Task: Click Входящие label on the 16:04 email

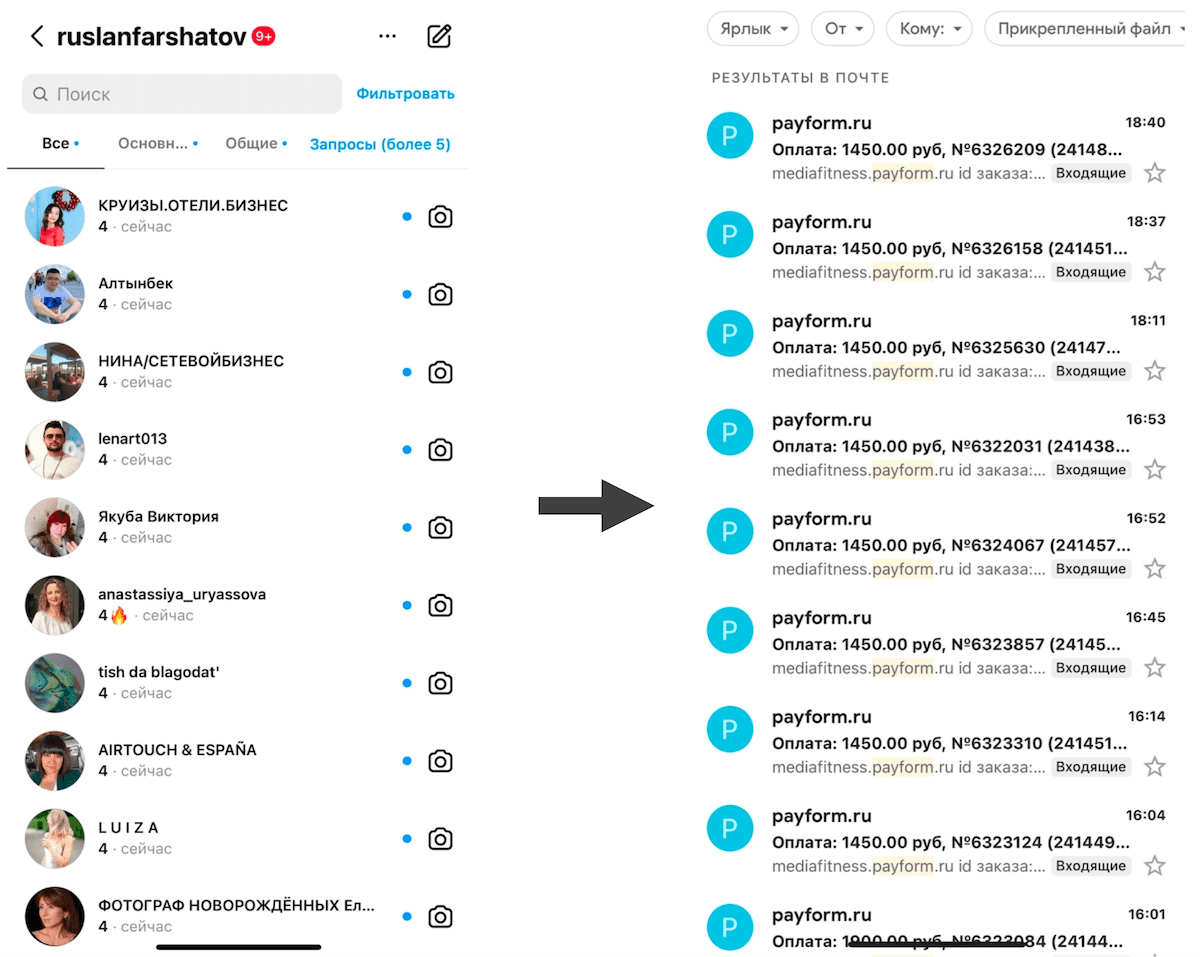Action: pos(1091,866)
